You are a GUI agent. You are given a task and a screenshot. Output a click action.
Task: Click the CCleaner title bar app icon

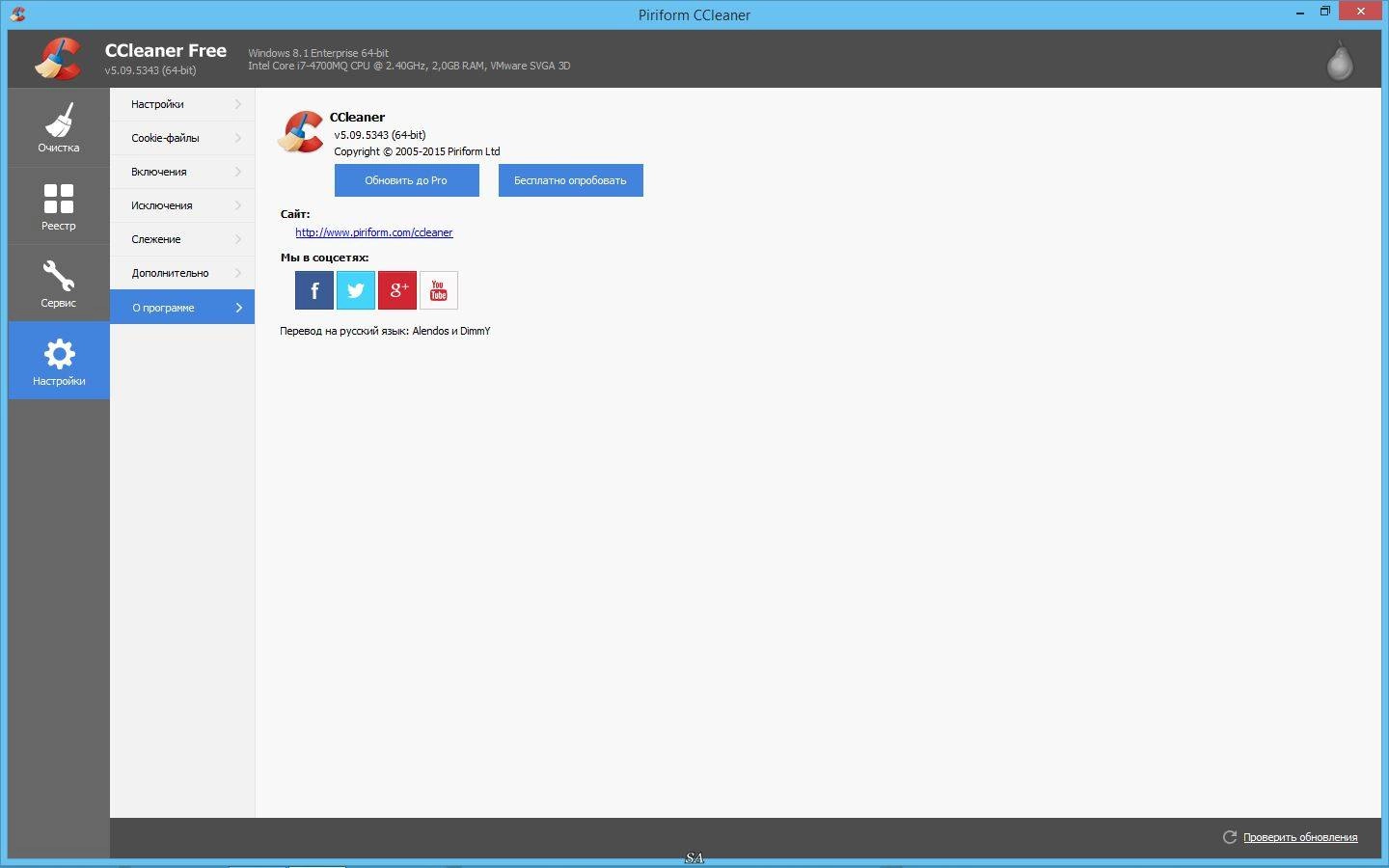pos(17,14)
